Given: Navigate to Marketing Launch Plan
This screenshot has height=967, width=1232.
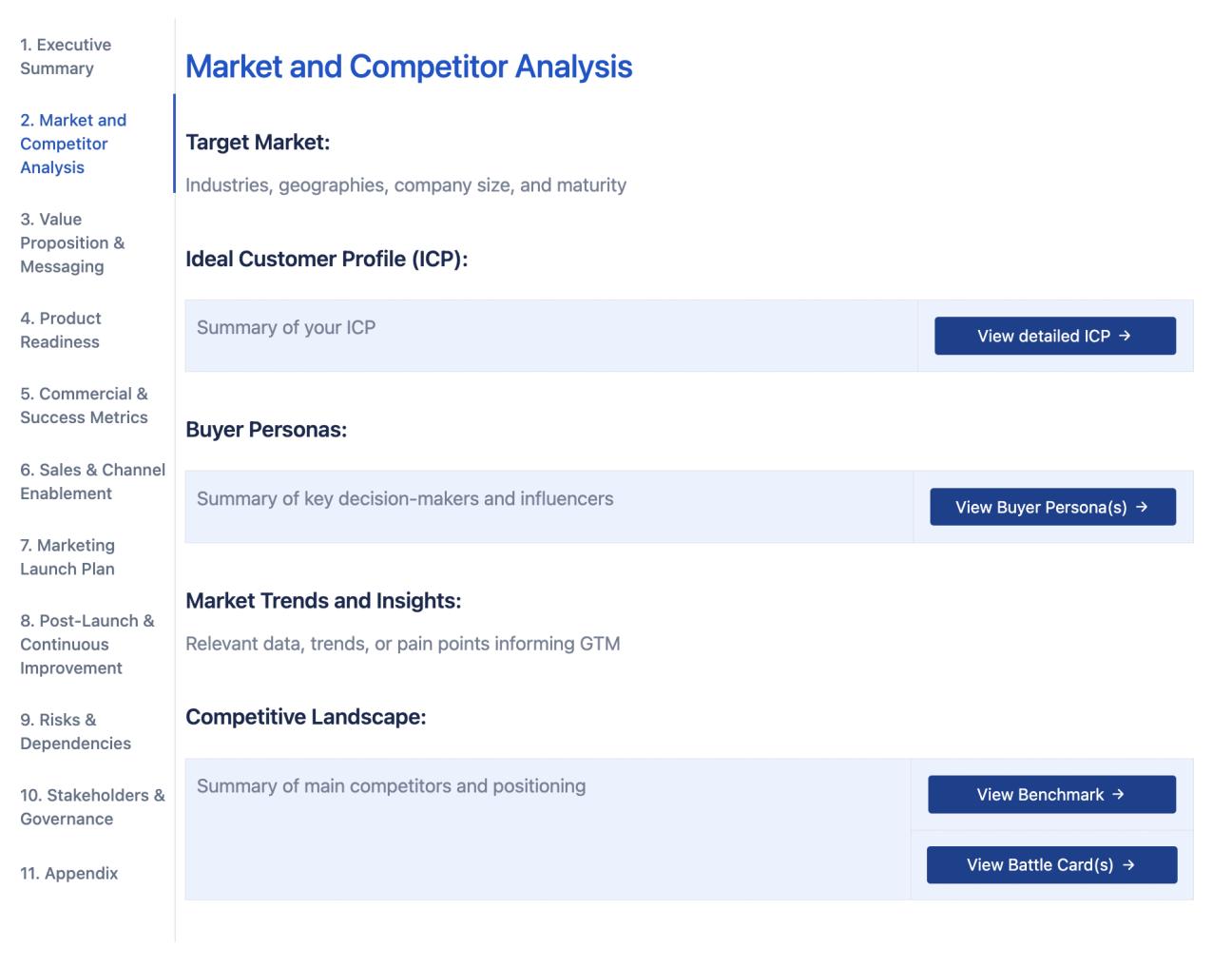Looking at the screenshot, I should tap(67, 556).
